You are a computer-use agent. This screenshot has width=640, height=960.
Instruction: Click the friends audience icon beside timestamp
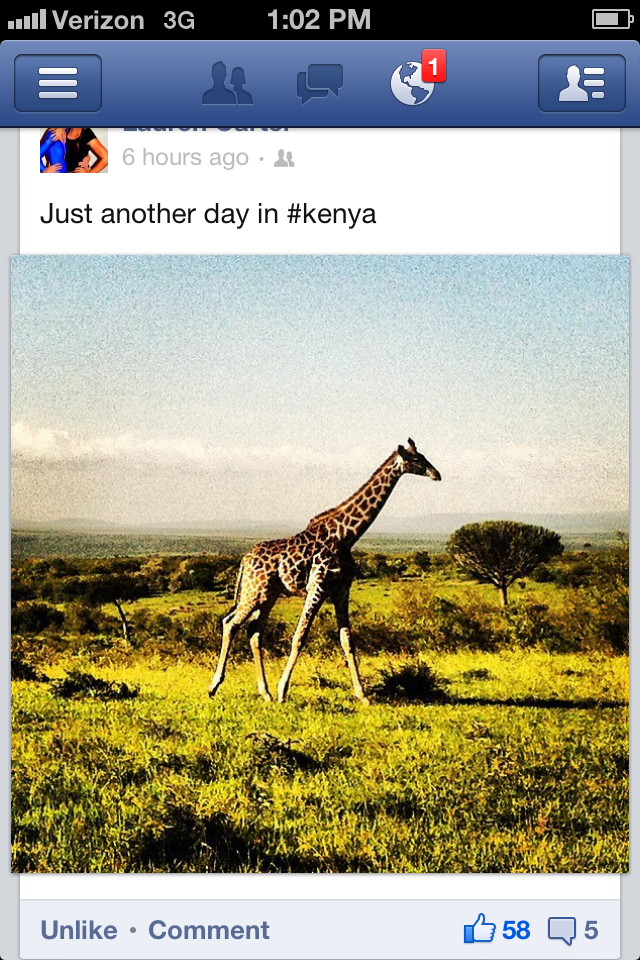[x=284, y=158]
